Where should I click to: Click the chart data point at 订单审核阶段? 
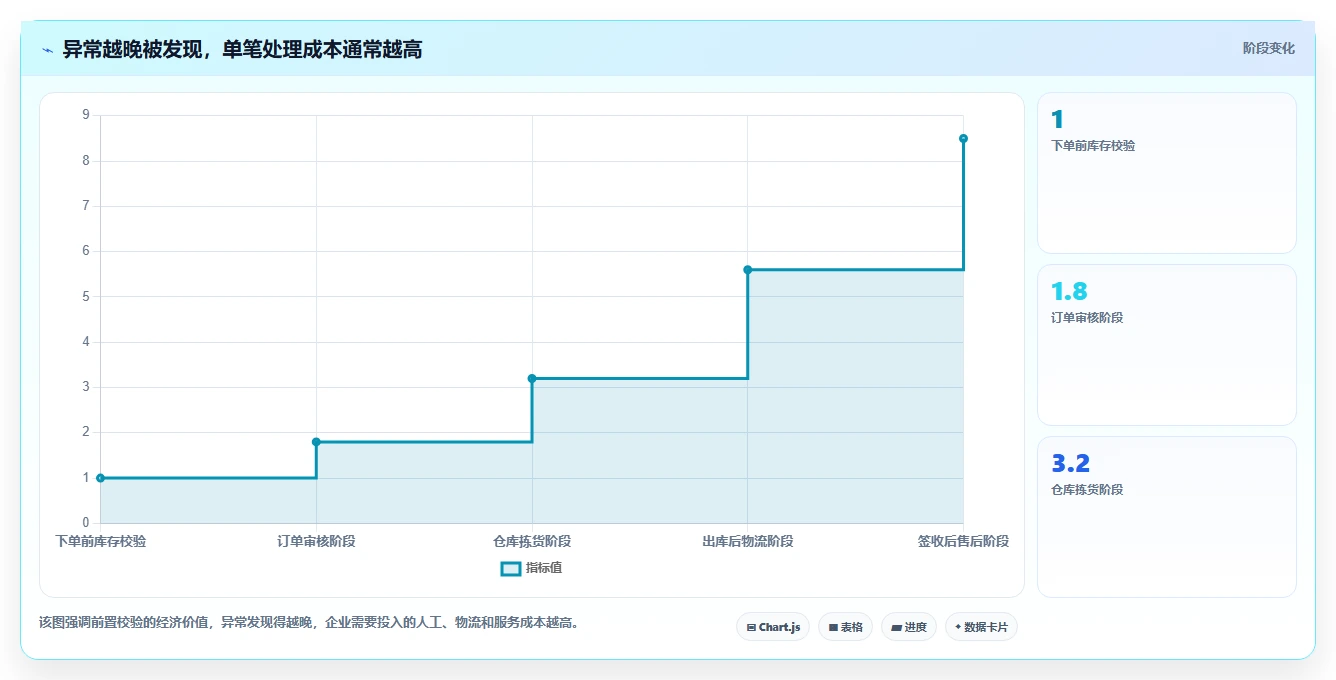point(316,442)
